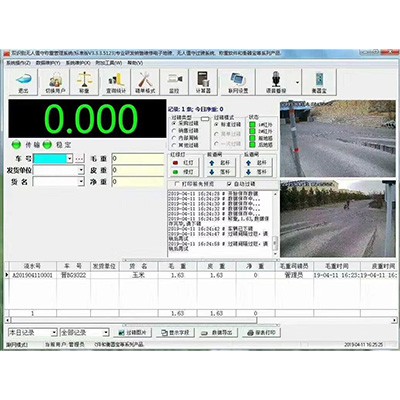
Task: Toggle 自动过磅 checkbox
Action: pyautogui.click(x=229, y=184)
